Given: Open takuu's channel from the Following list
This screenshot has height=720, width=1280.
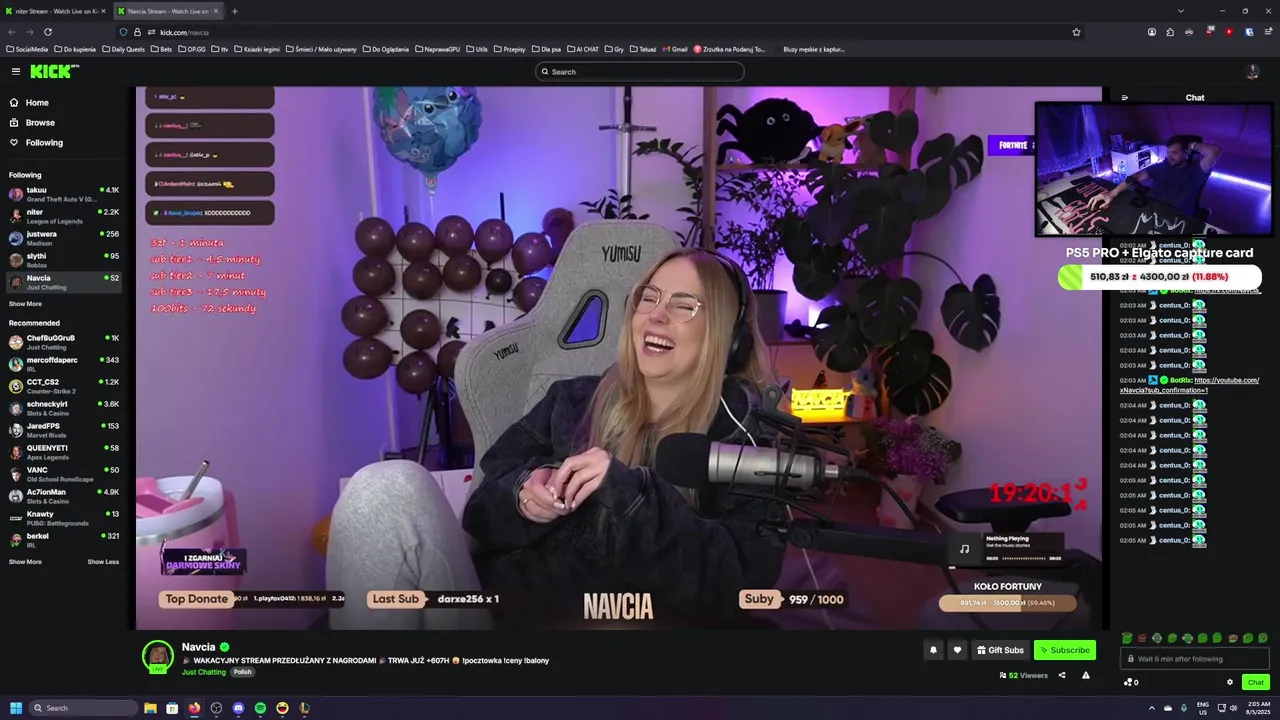Looking at the screenshot, I should pyautogui.click(x=63, y=194).
